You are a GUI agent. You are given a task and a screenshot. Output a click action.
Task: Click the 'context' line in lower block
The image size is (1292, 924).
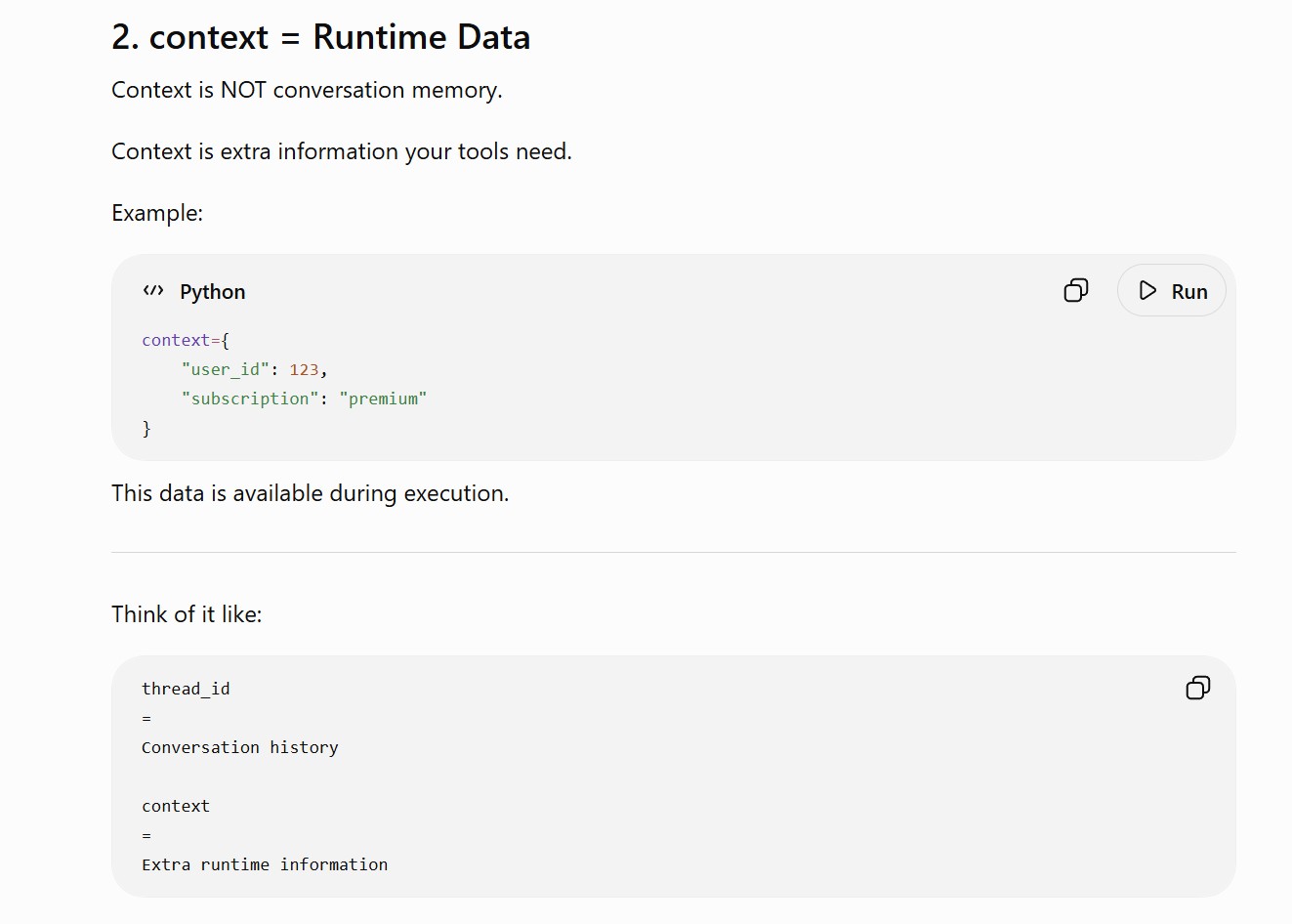click(176, 806)
